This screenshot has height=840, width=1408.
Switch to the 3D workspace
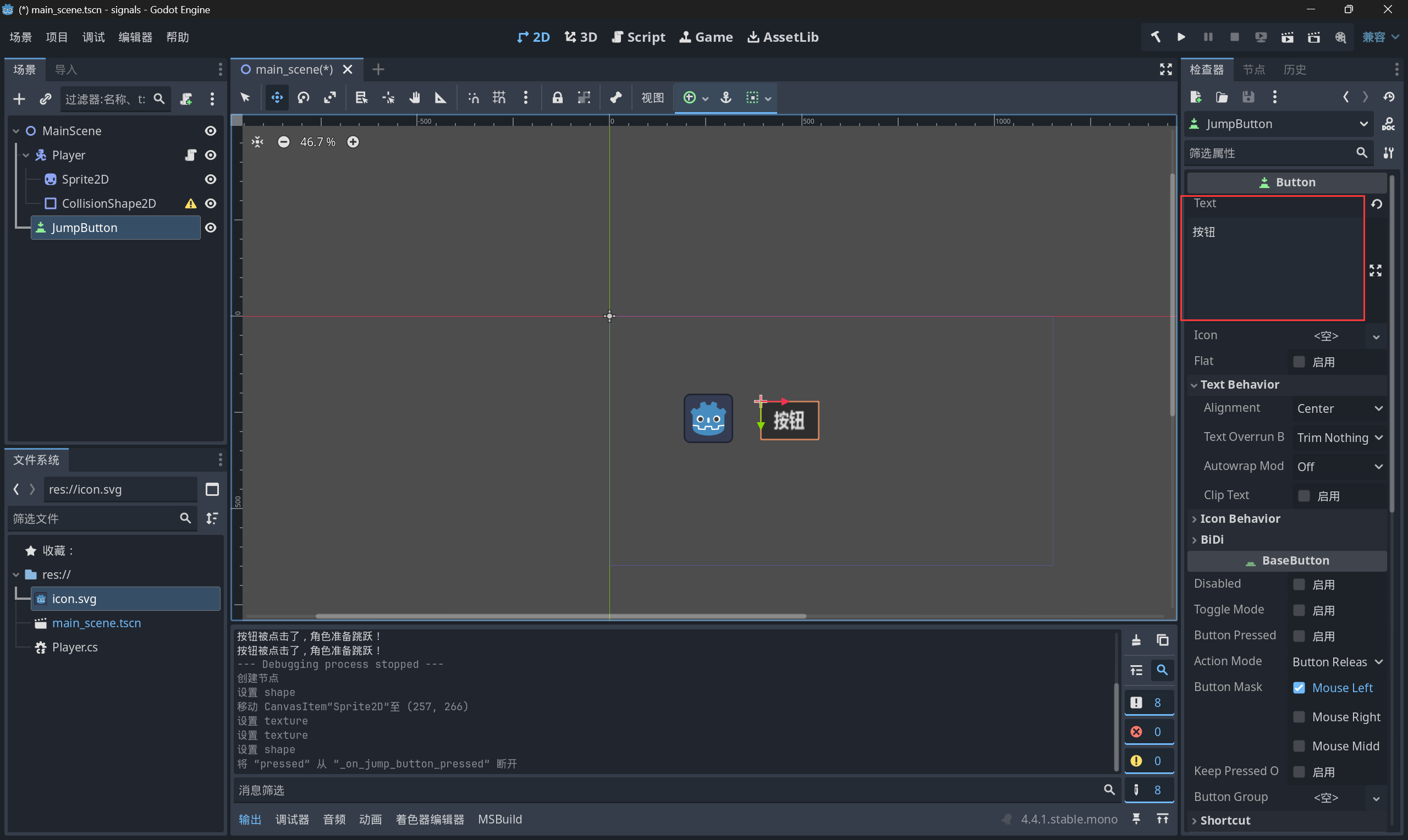click(581, 37)
